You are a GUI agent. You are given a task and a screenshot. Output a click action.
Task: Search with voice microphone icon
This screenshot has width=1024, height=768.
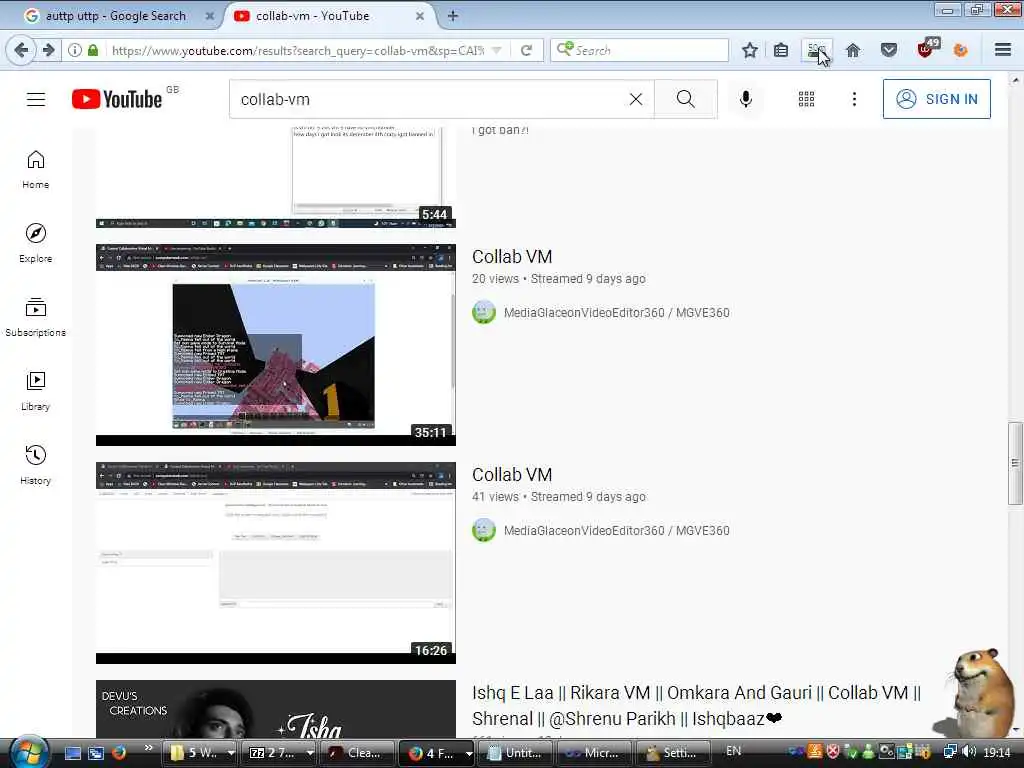tap(745, 99)
